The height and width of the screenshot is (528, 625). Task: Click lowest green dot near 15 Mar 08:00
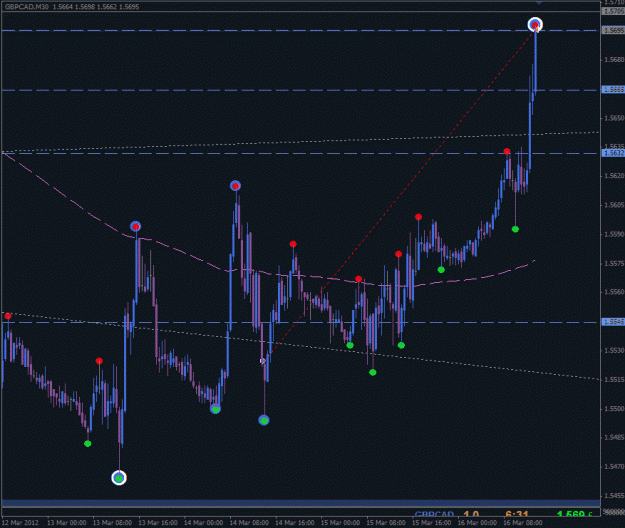click(373, 373)
